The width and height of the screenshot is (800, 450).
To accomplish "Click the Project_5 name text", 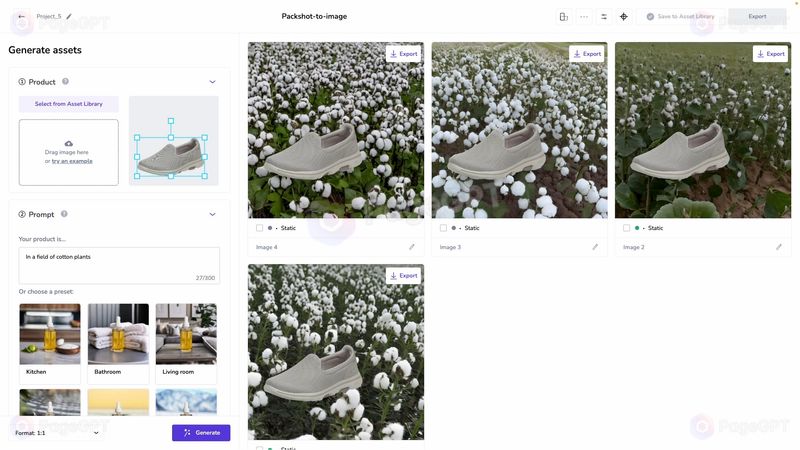I will [x=48, y=16].
